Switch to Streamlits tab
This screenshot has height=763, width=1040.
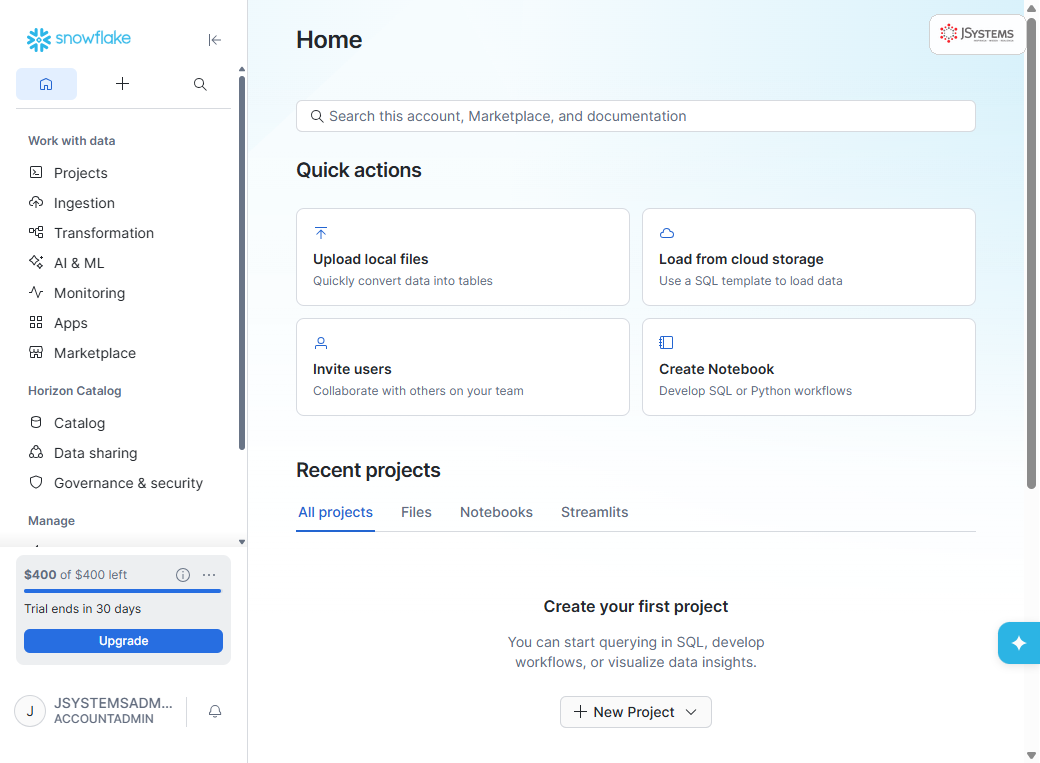[x=595, y=512]
